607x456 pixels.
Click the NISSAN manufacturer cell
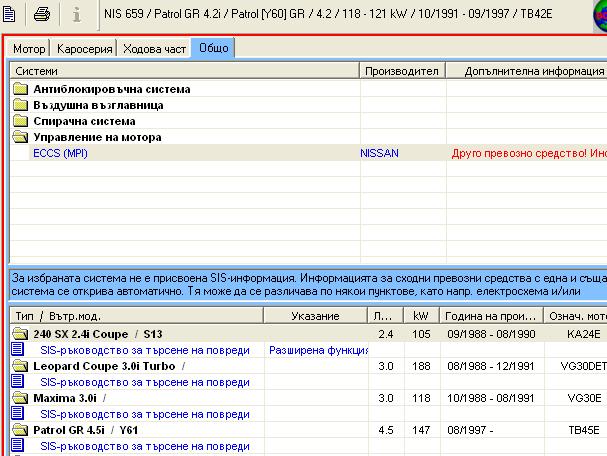point(379,153)
